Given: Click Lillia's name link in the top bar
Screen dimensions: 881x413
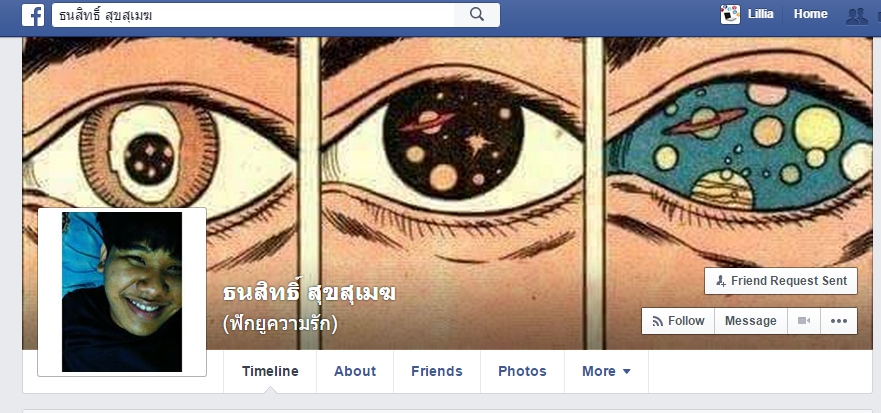Looking at the screenshot, I should (760, 14).
